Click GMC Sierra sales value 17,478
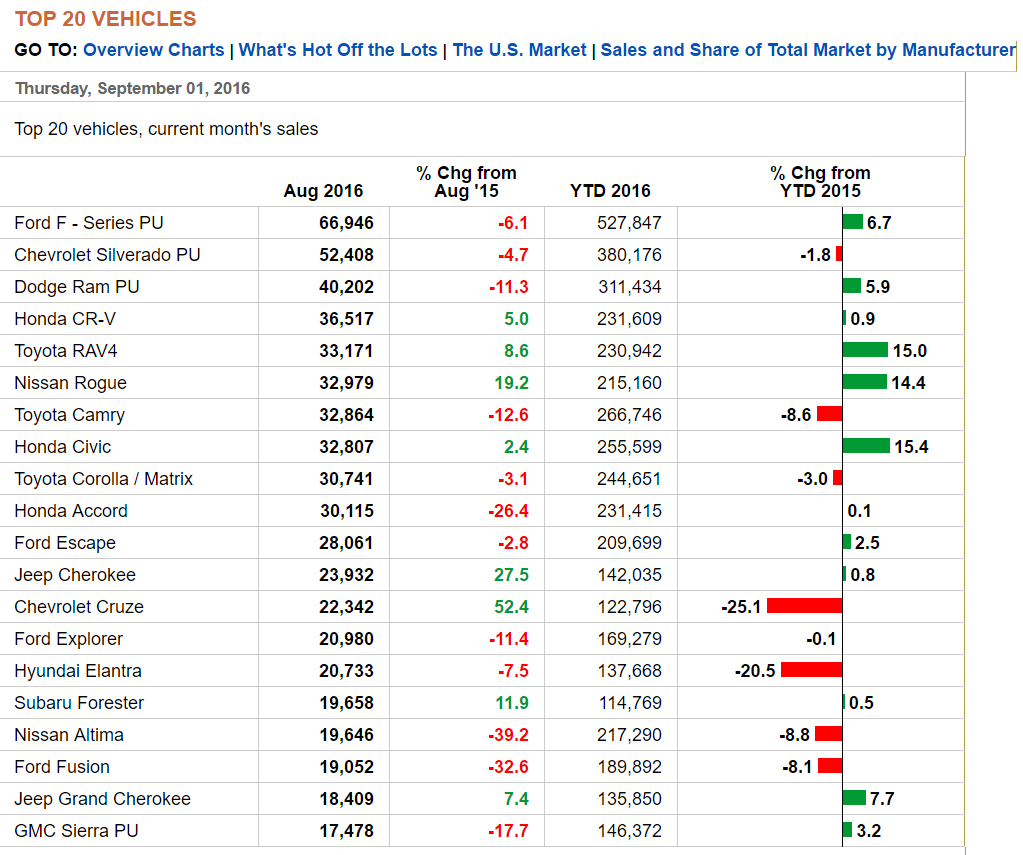The height and width of the screenshot is (855, 1023). [346, 830]
